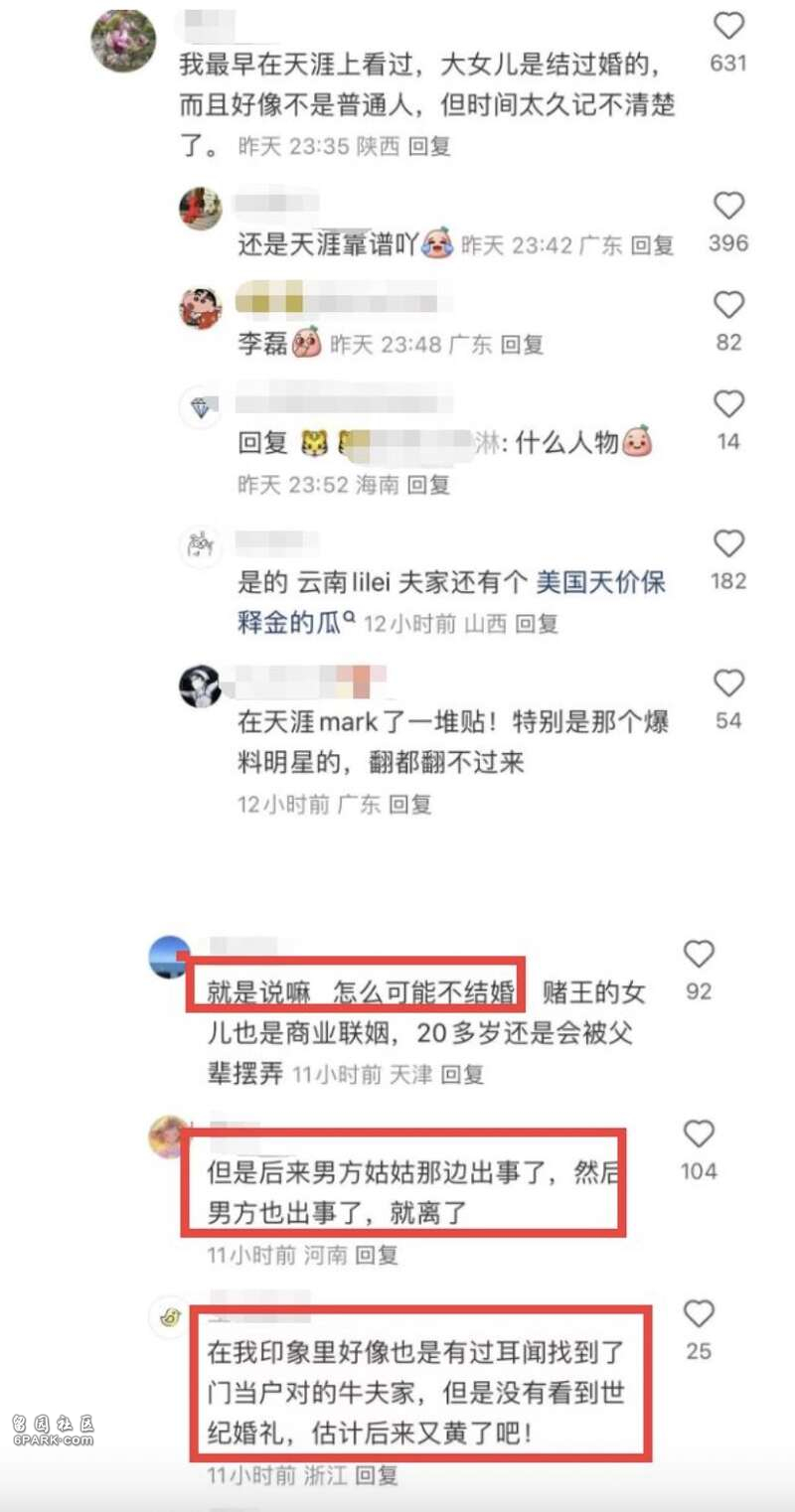The width and height of the screenshot is (795, 1512).
Task: Like the 李磊 reply with 82 likes
Action: tap(728, 305)
